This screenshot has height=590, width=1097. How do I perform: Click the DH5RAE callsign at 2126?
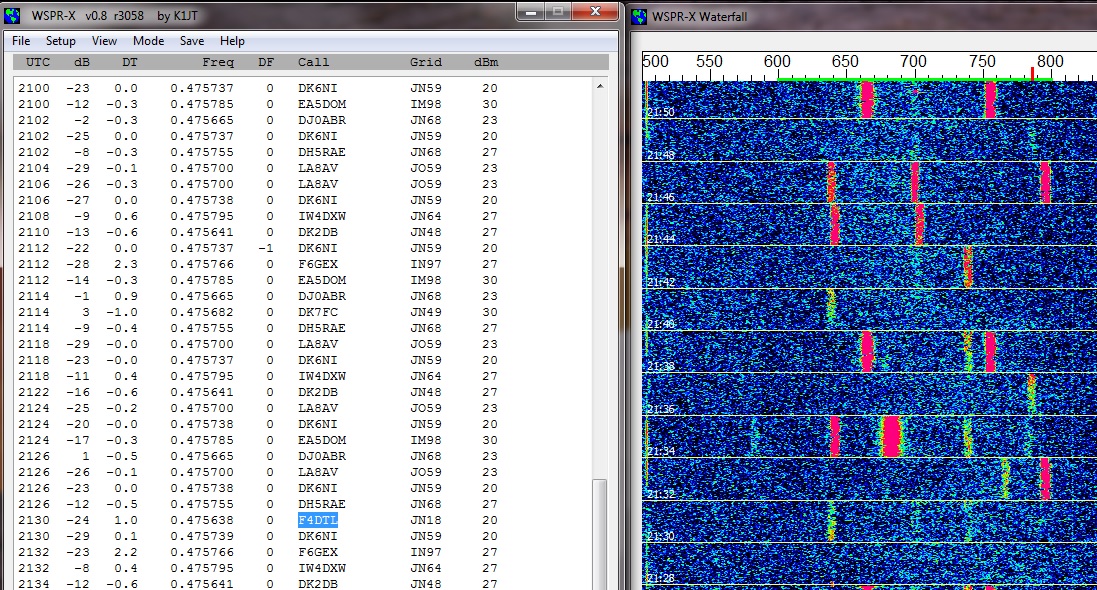(322, 504)
